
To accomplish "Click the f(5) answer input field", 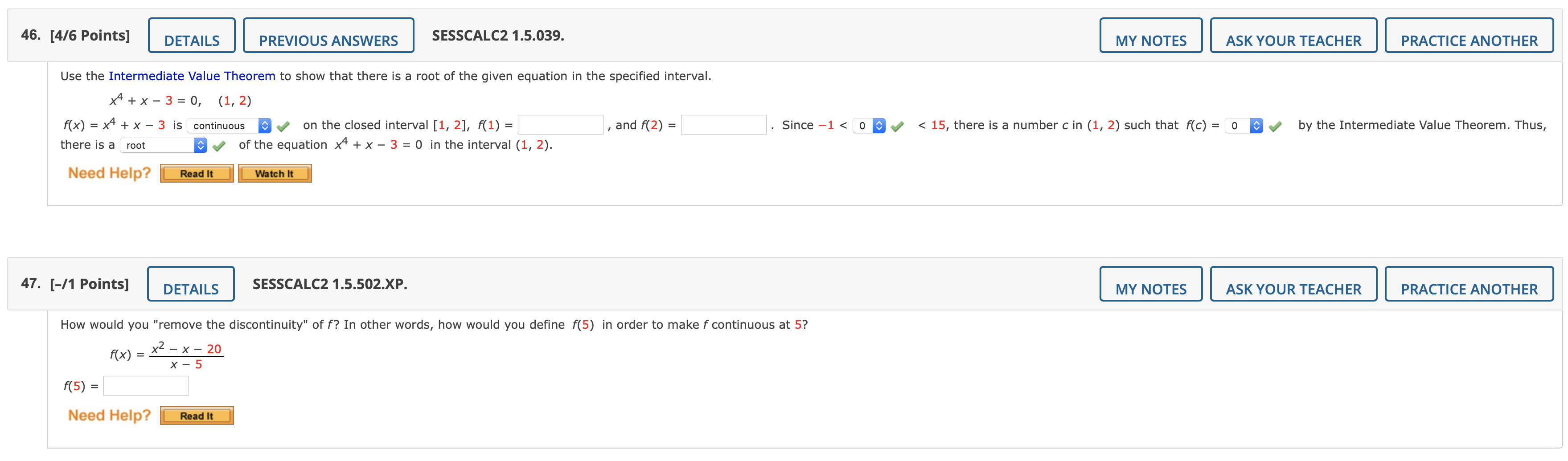I will pos(145,385).
